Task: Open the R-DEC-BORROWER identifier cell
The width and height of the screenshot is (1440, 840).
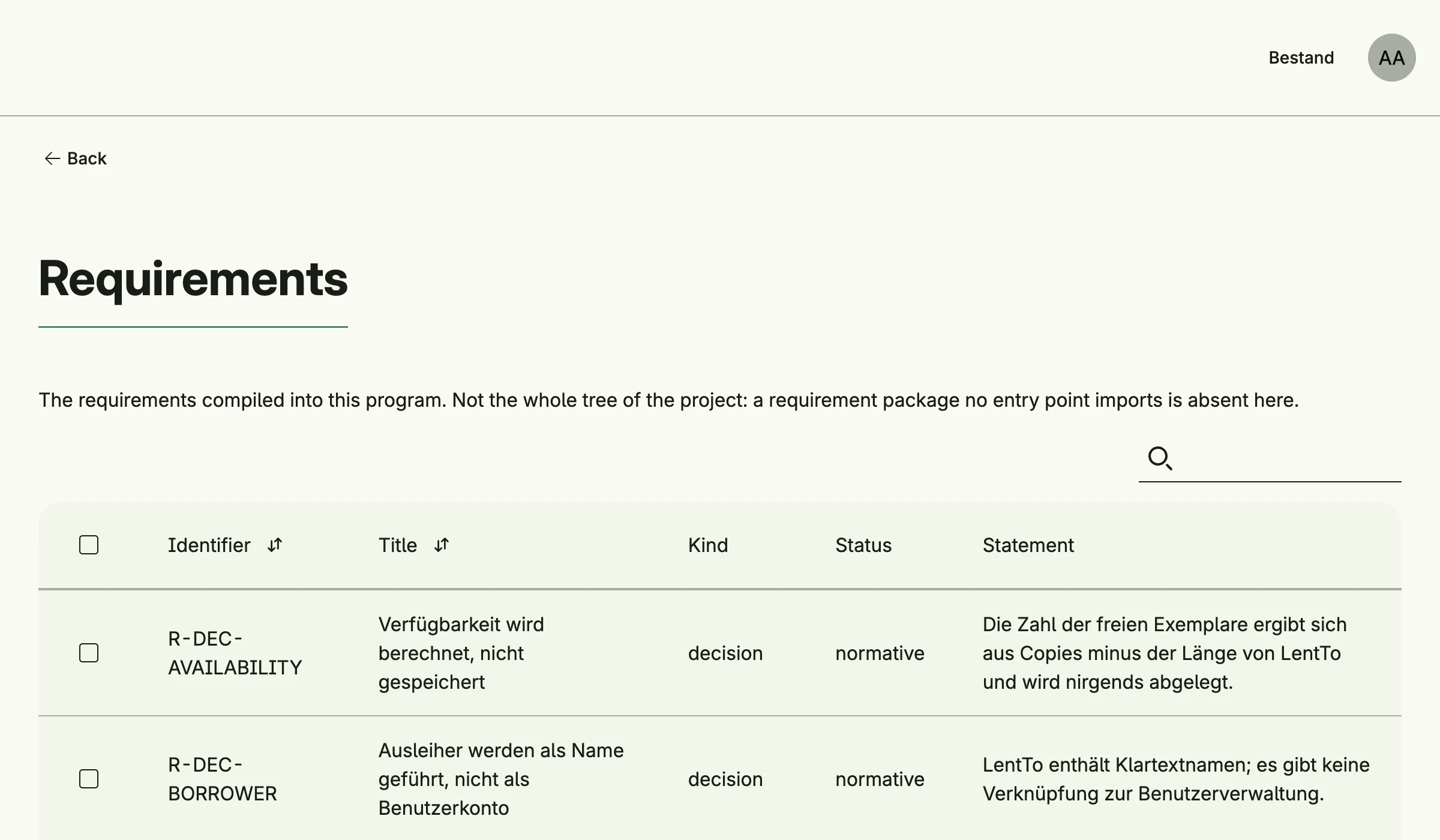Action: point(222,779)
